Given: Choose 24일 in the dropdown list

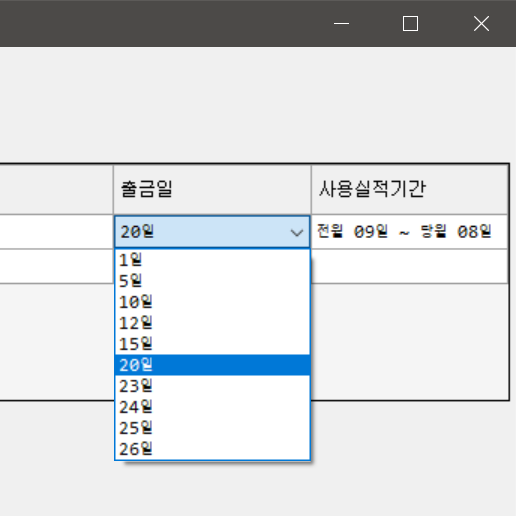Looking at the screenshot, I should [x=212, y=407].
